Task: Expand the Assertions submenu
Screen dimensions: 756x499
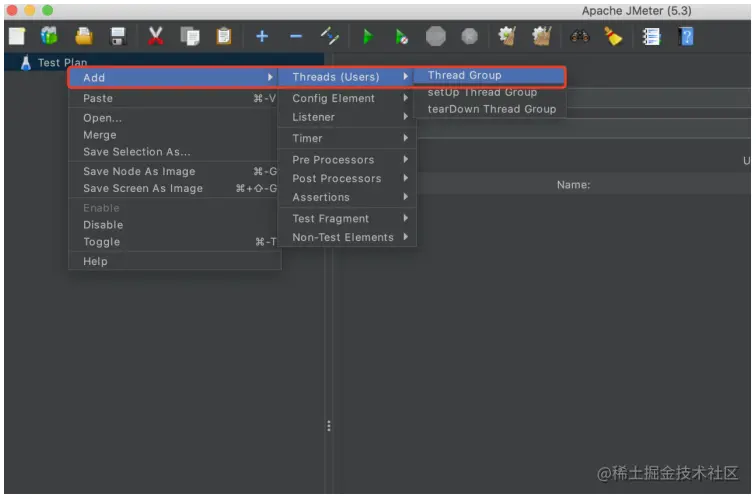Action: (347, 197)
